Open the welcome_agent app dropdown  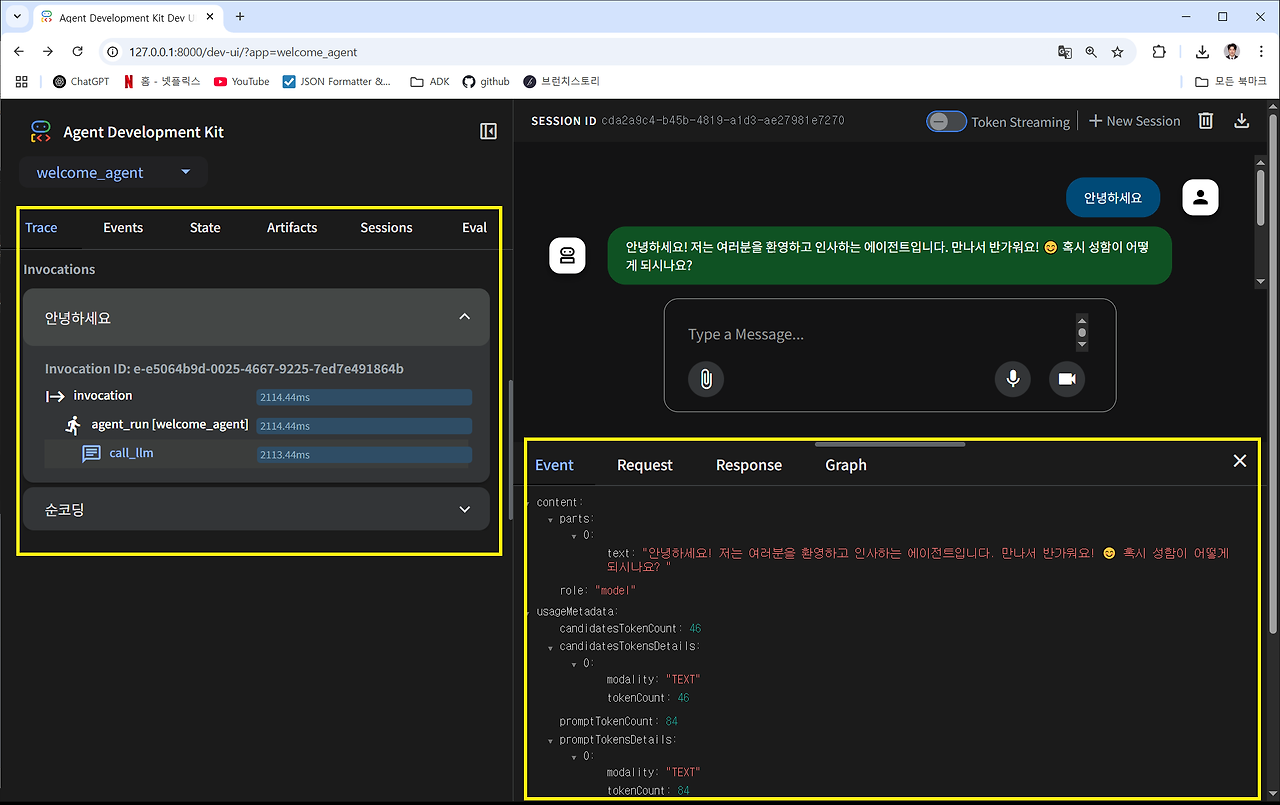113,172
